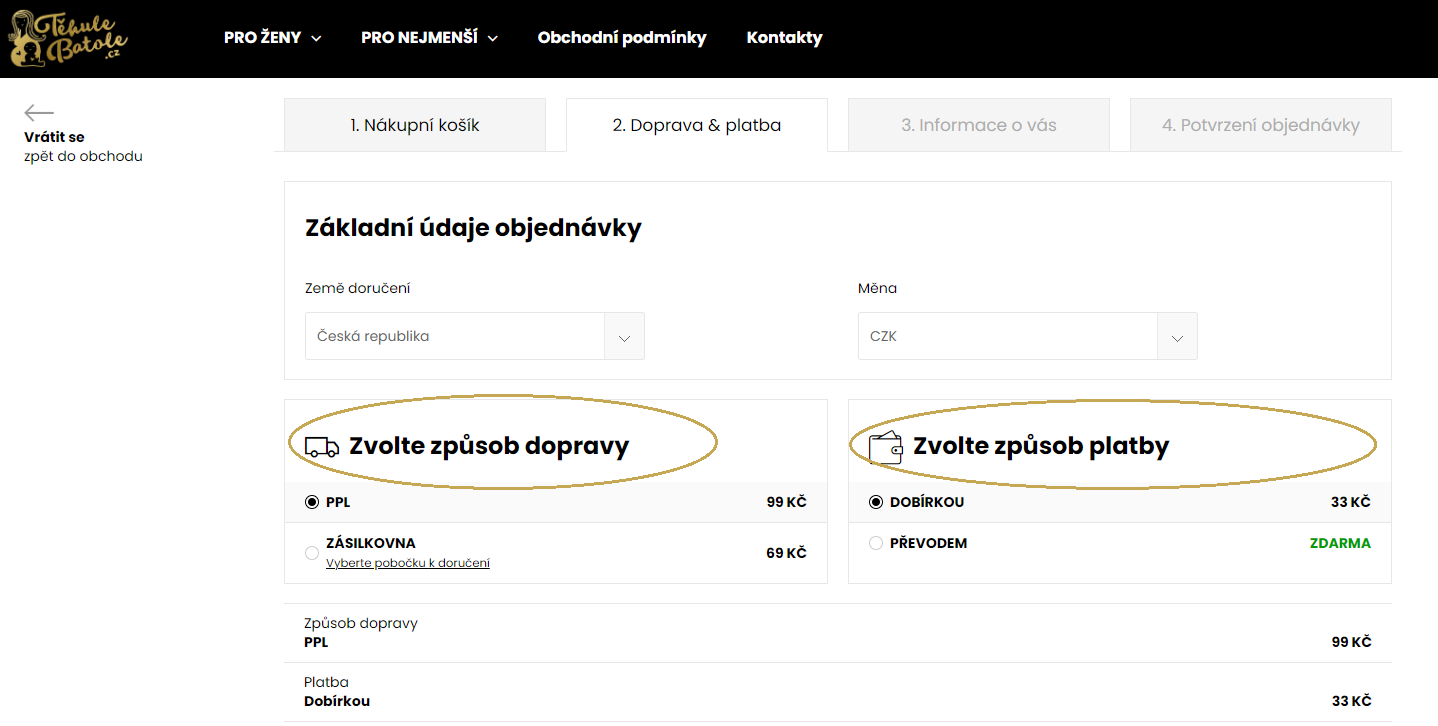
Task: Expand the PRO ŽENY menu
Action: click(x=273, y=38)
